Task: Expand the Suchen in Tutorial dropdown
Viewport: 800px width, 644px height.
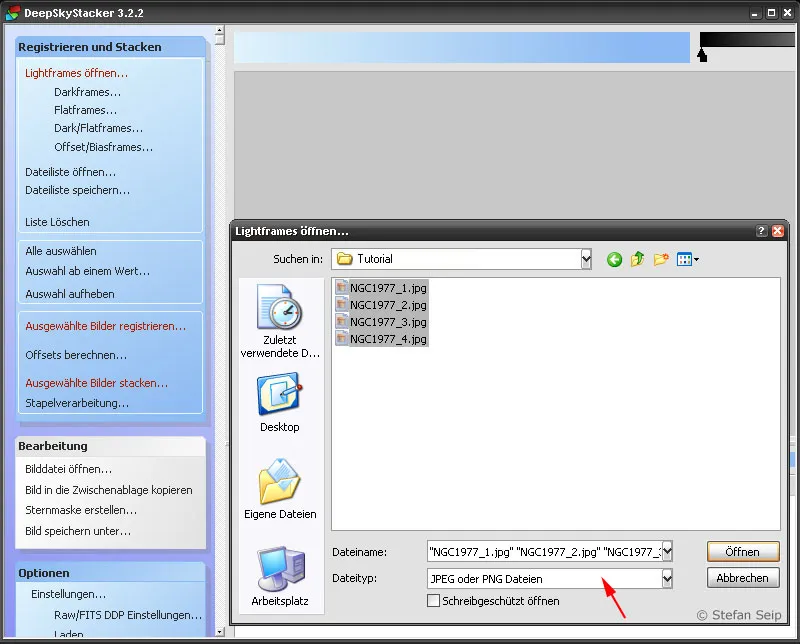Action: pos(586,259)
